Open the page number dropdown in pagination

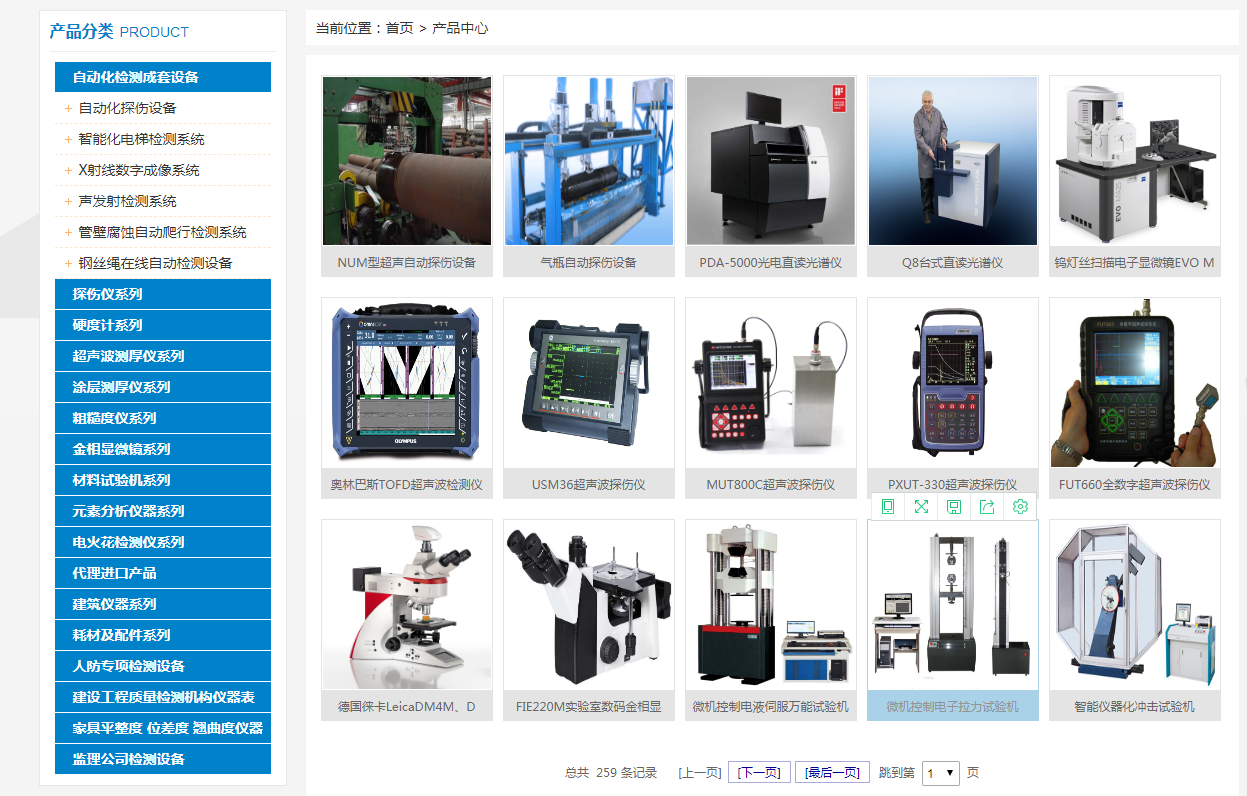point(941,773)
